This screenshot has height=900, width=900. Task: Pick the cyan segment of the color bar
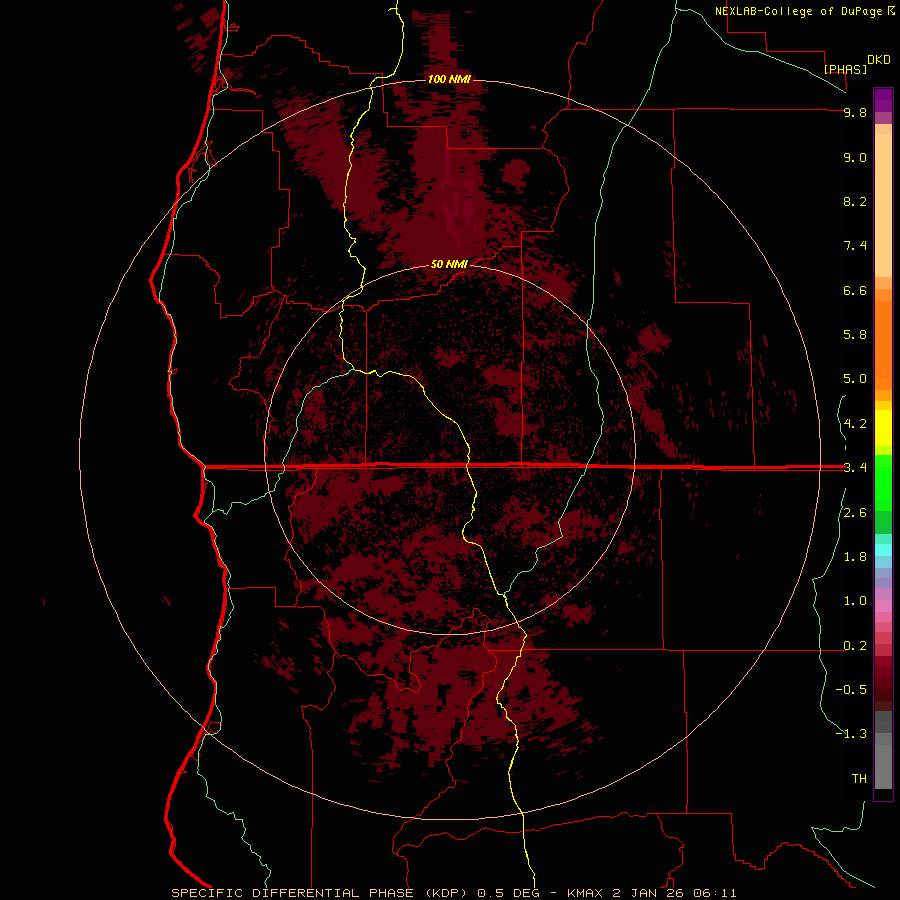pos(883,550)
